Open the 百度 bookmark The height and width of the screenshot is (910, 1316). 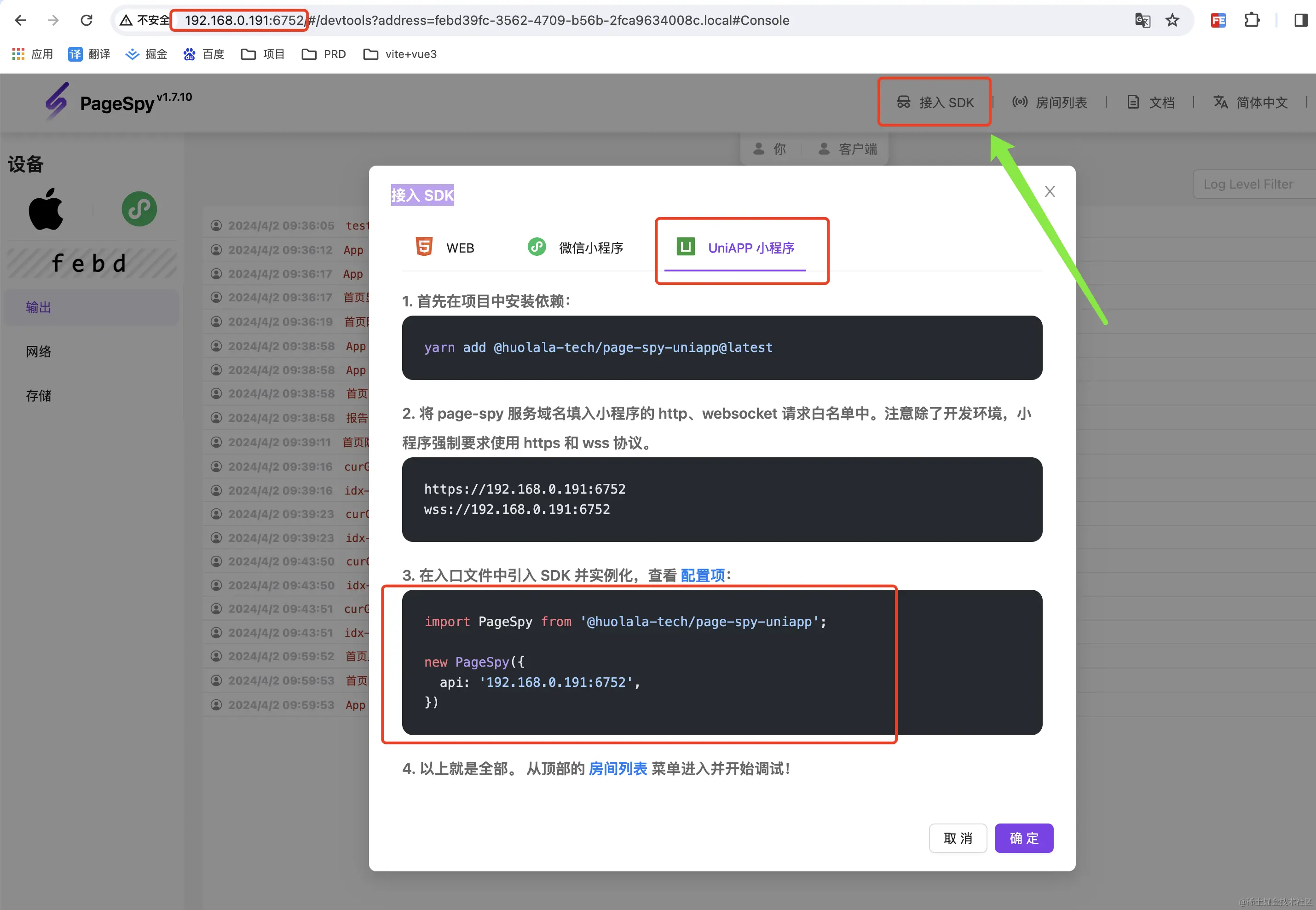pyautogui.click(x=203, y=54)
